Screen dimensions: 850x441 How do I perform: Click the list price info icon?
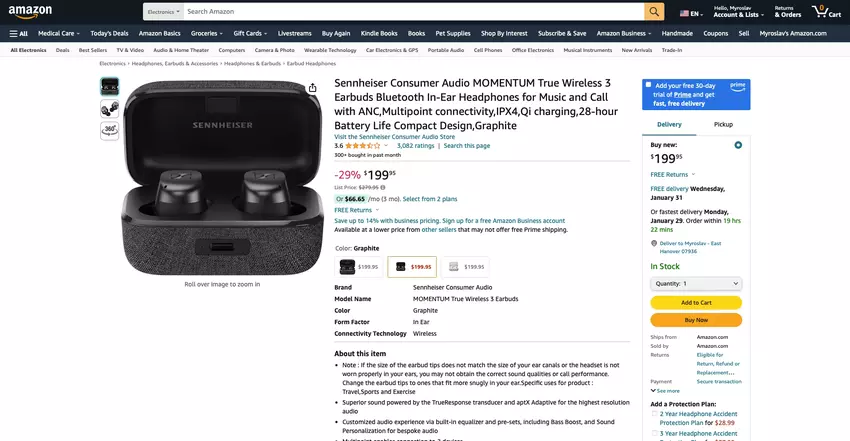click(383, 187)
